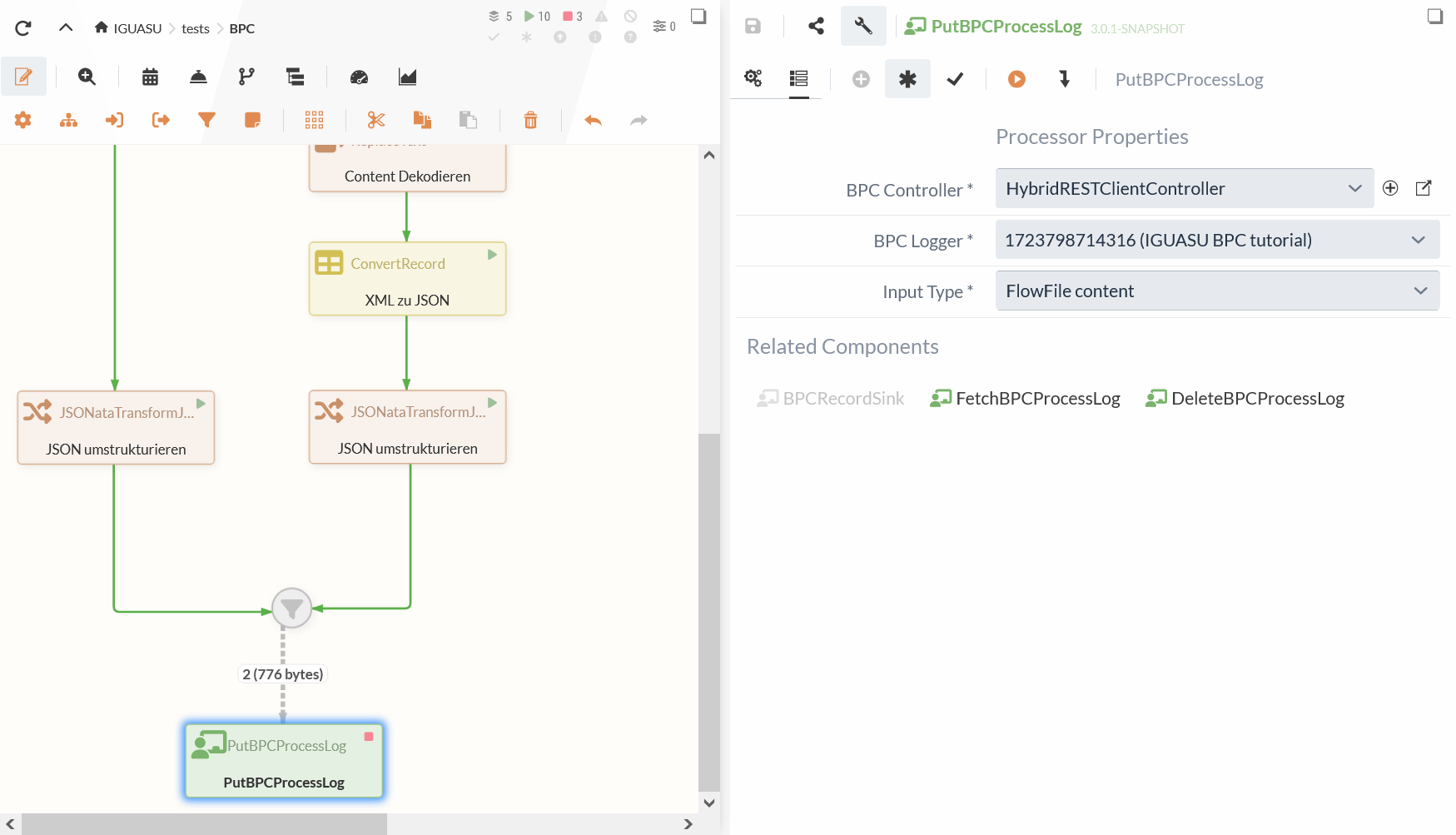Click the 2 (776 bytes) connection label
The width and height of the screenshot is (1456, 835).
coord(283,674)
